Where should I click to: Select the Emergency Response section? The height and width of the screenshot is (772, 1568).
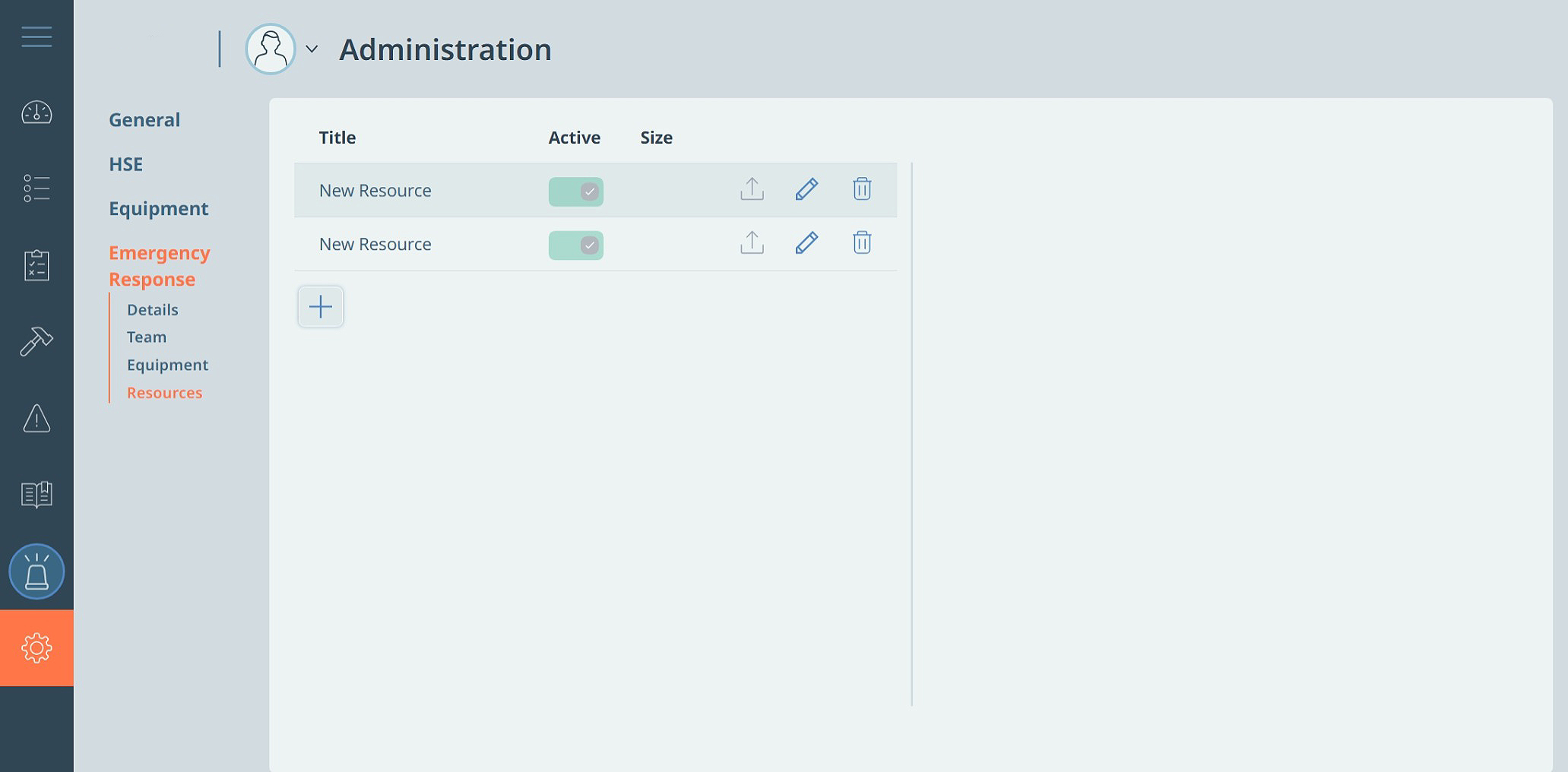tap(160, 266)
